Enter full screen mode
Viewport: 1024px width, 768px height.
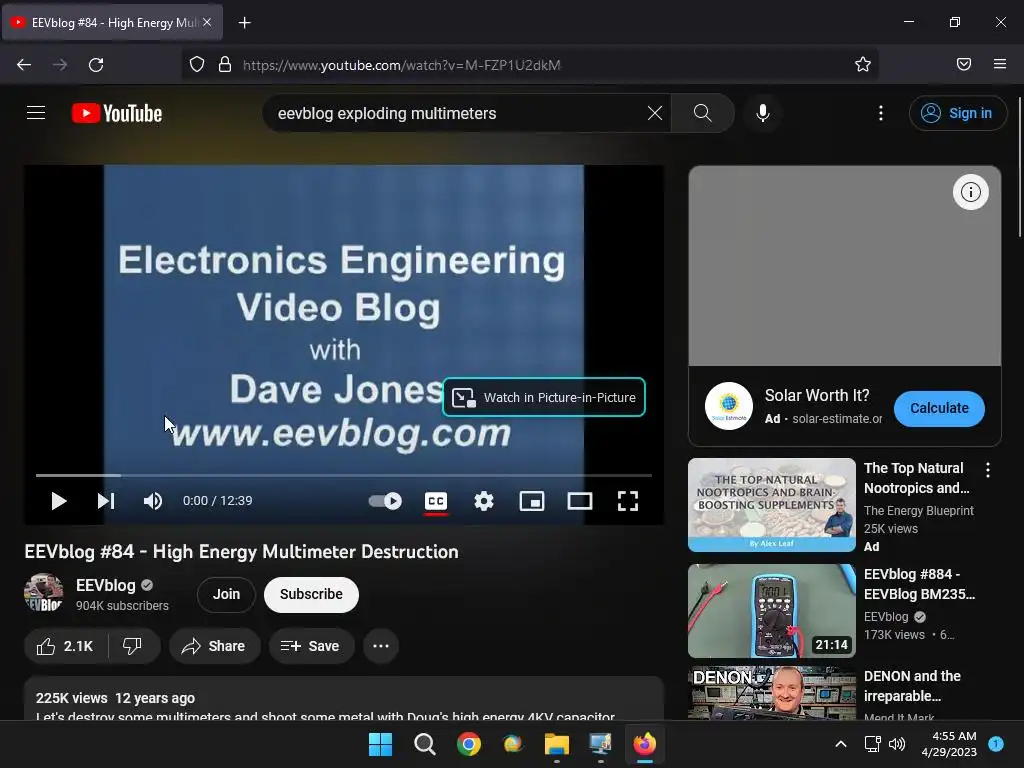pyautogui.click(x=628, y=501)
